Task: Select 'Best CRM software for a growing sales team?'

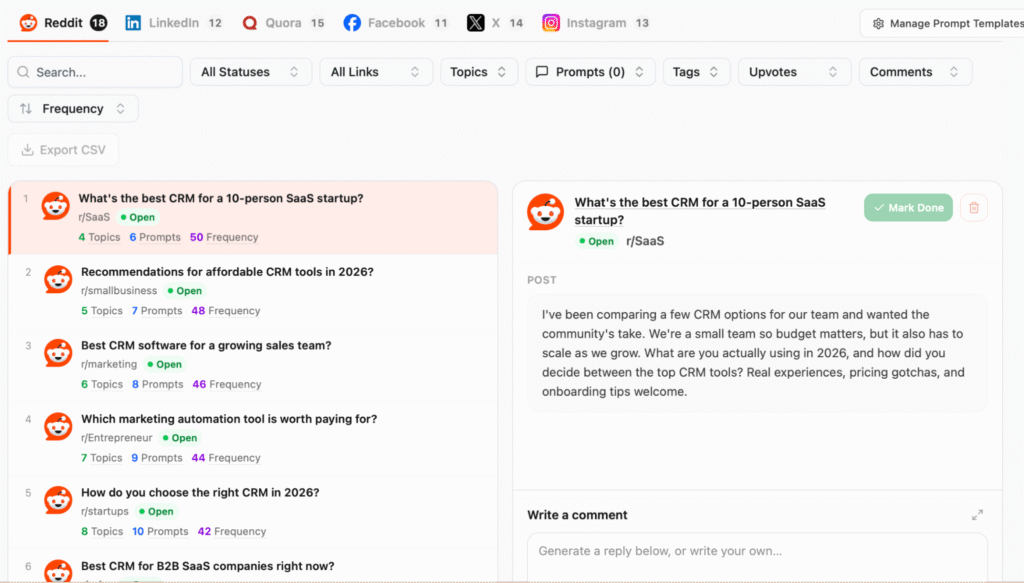Action: (253, 364)
